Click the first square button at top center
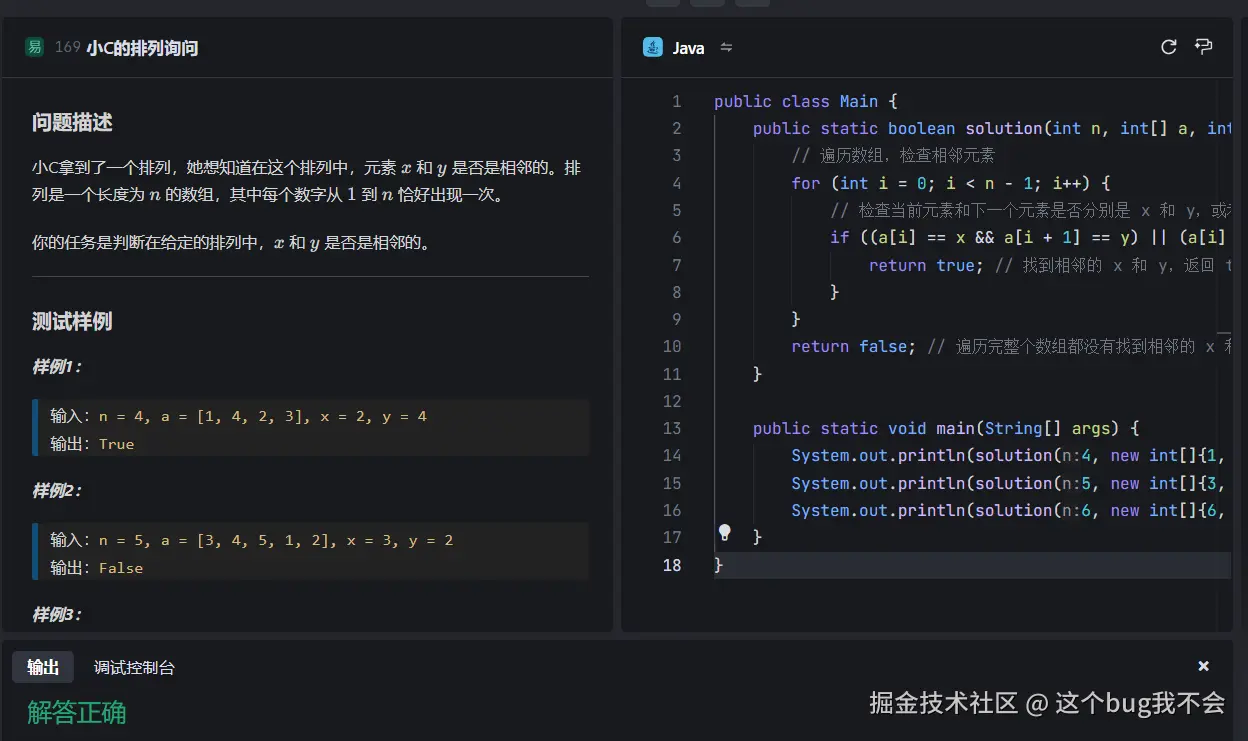The width and height of the screenshot is (1248, 741). 663,3
